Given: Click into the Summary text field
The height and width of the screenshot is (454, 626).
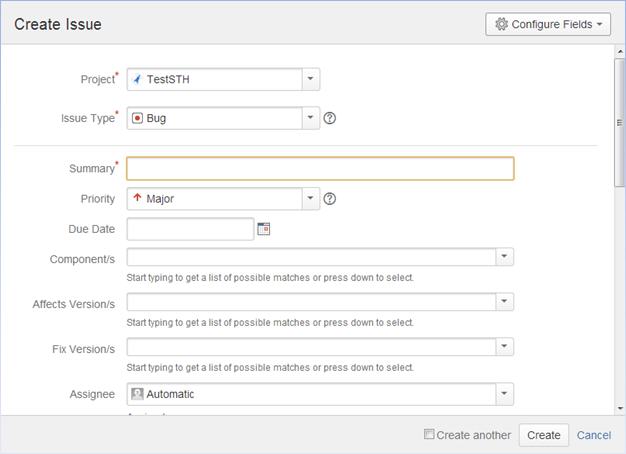Looking at the screenshot, I should point(320,169).
